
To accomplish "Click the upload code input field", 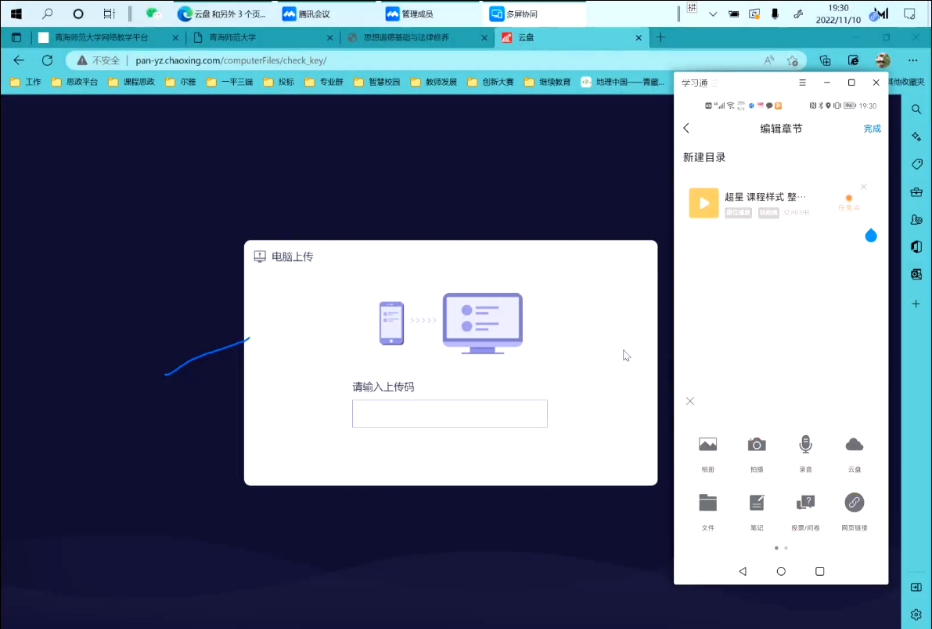I will click(449, 414).
